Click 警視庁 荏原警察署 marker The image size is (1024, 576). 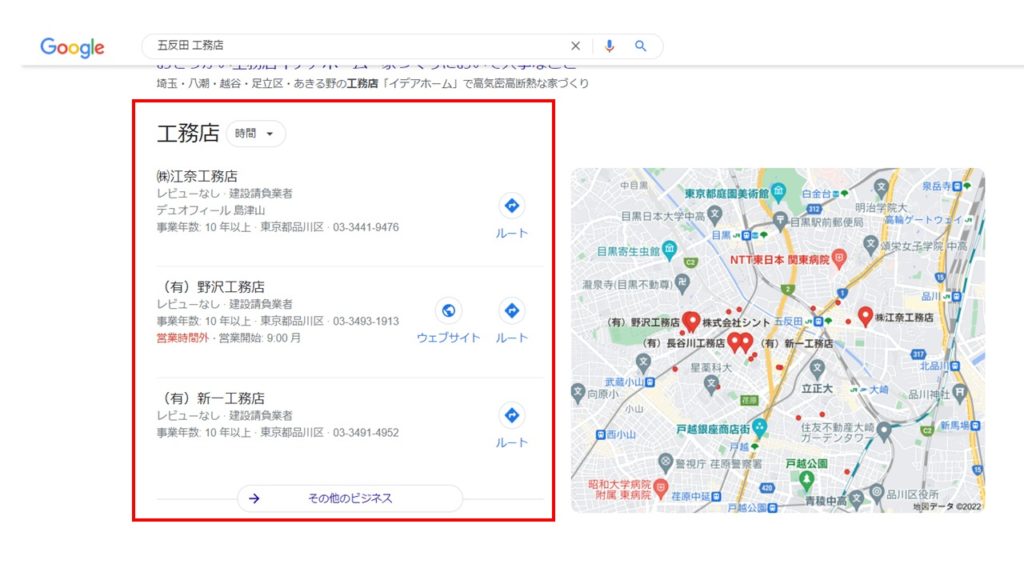point(665,462)
